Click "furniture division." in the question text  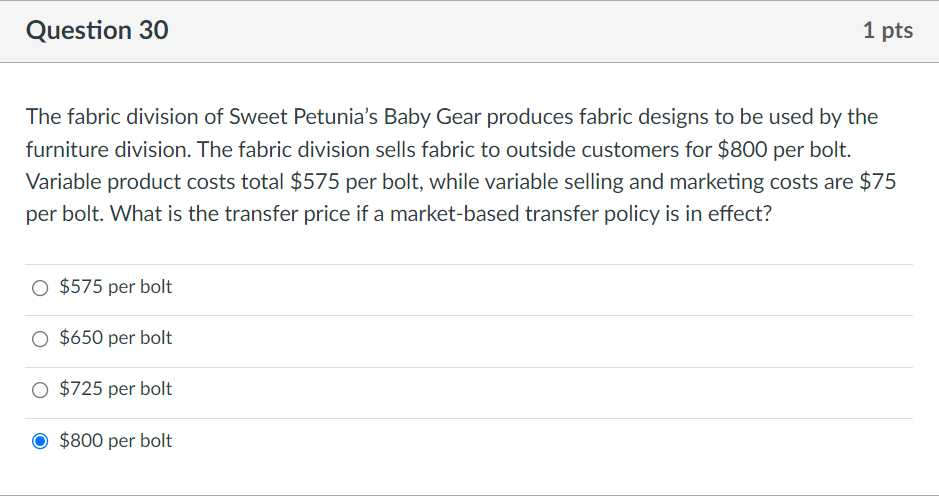[109, 150]
